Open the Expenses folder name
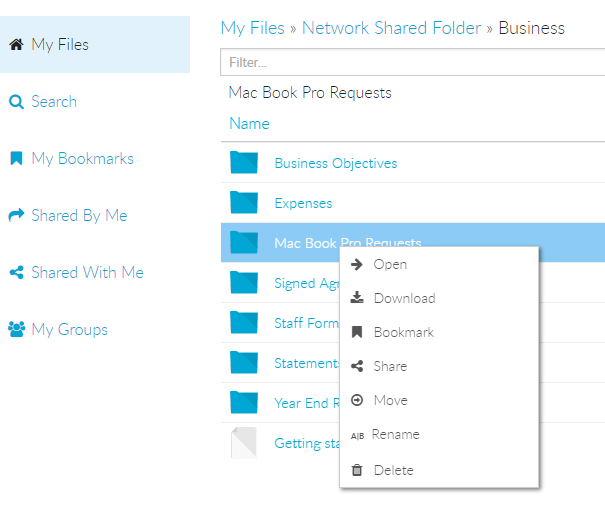This screenshot has height=510, width=605. 303,203
